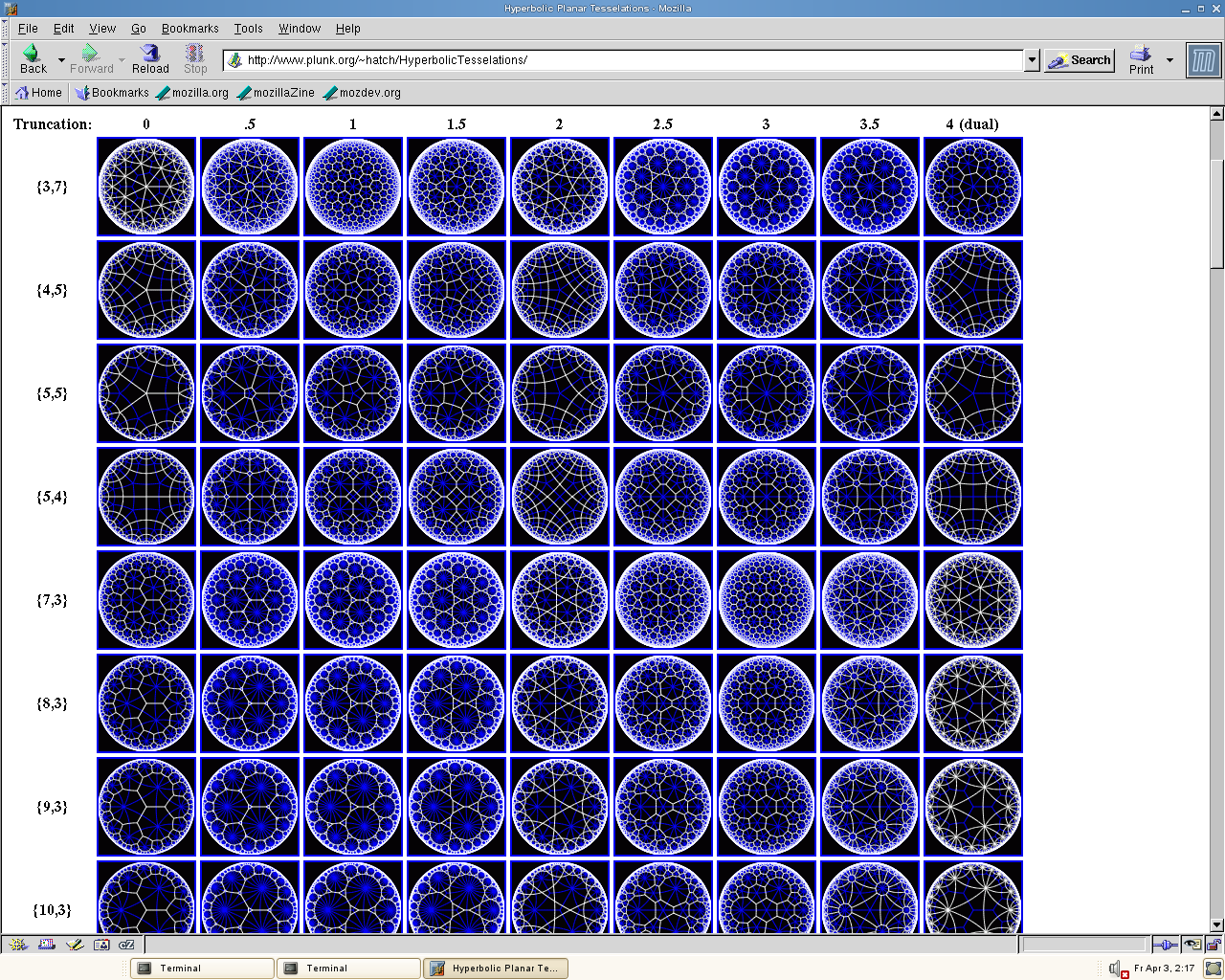
Task: Click the Back navigation button
Action: tap(33, 59)
